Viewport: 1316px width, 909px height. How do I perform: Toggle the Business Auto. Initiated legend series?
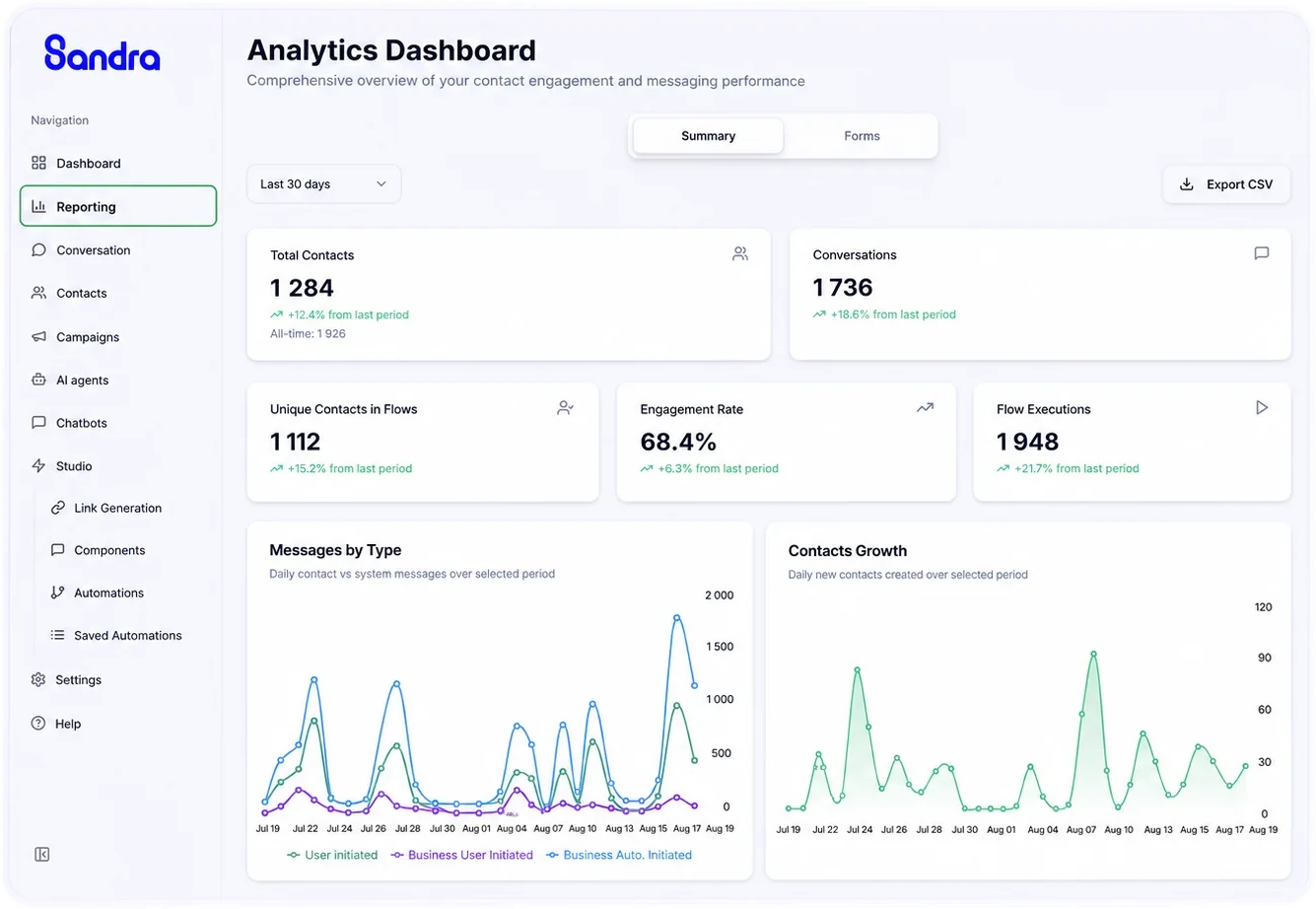pyautogui.click(x=619, y=855)
